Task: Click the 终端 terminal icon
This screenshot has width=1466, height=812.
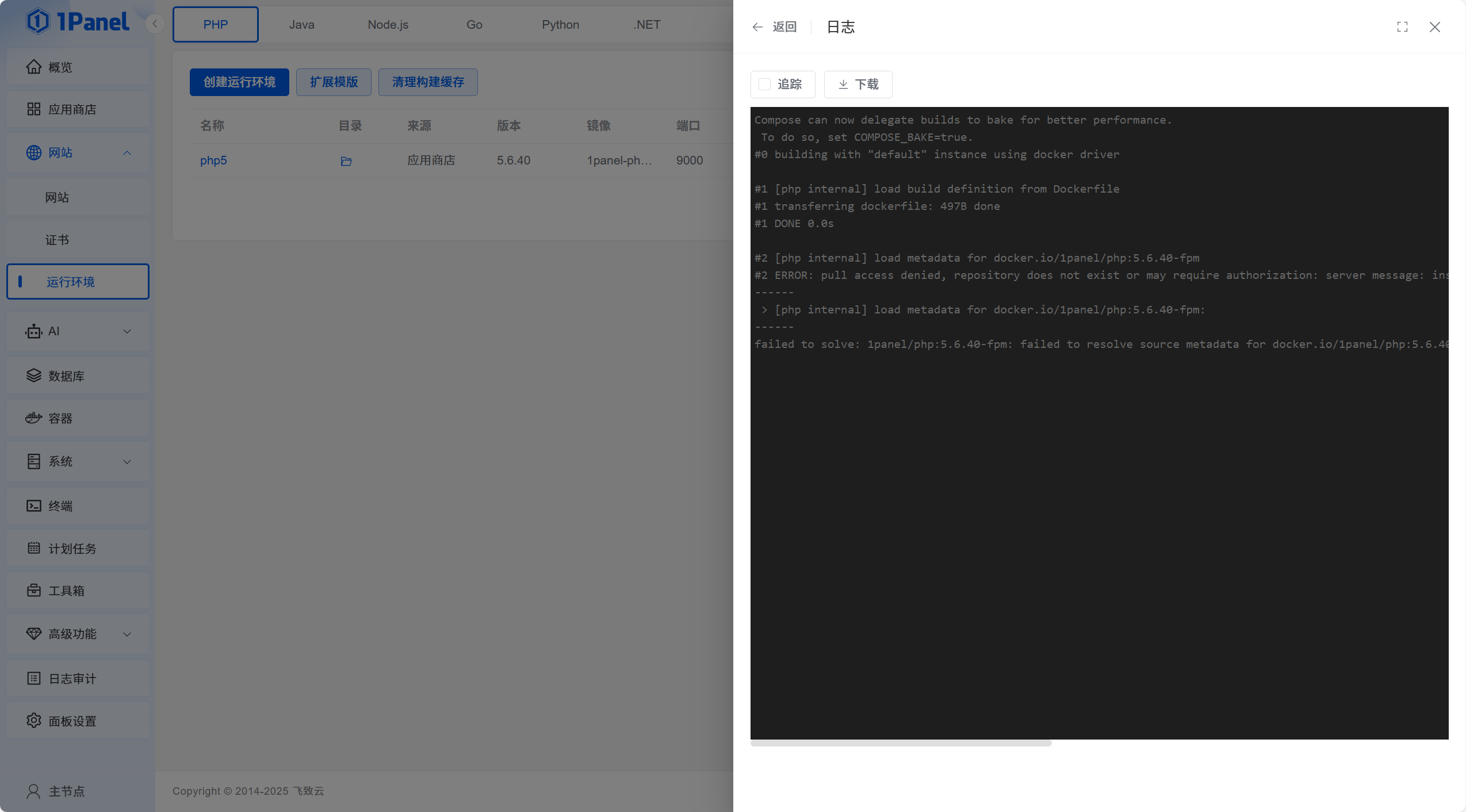Action: [x=34, y=505]
